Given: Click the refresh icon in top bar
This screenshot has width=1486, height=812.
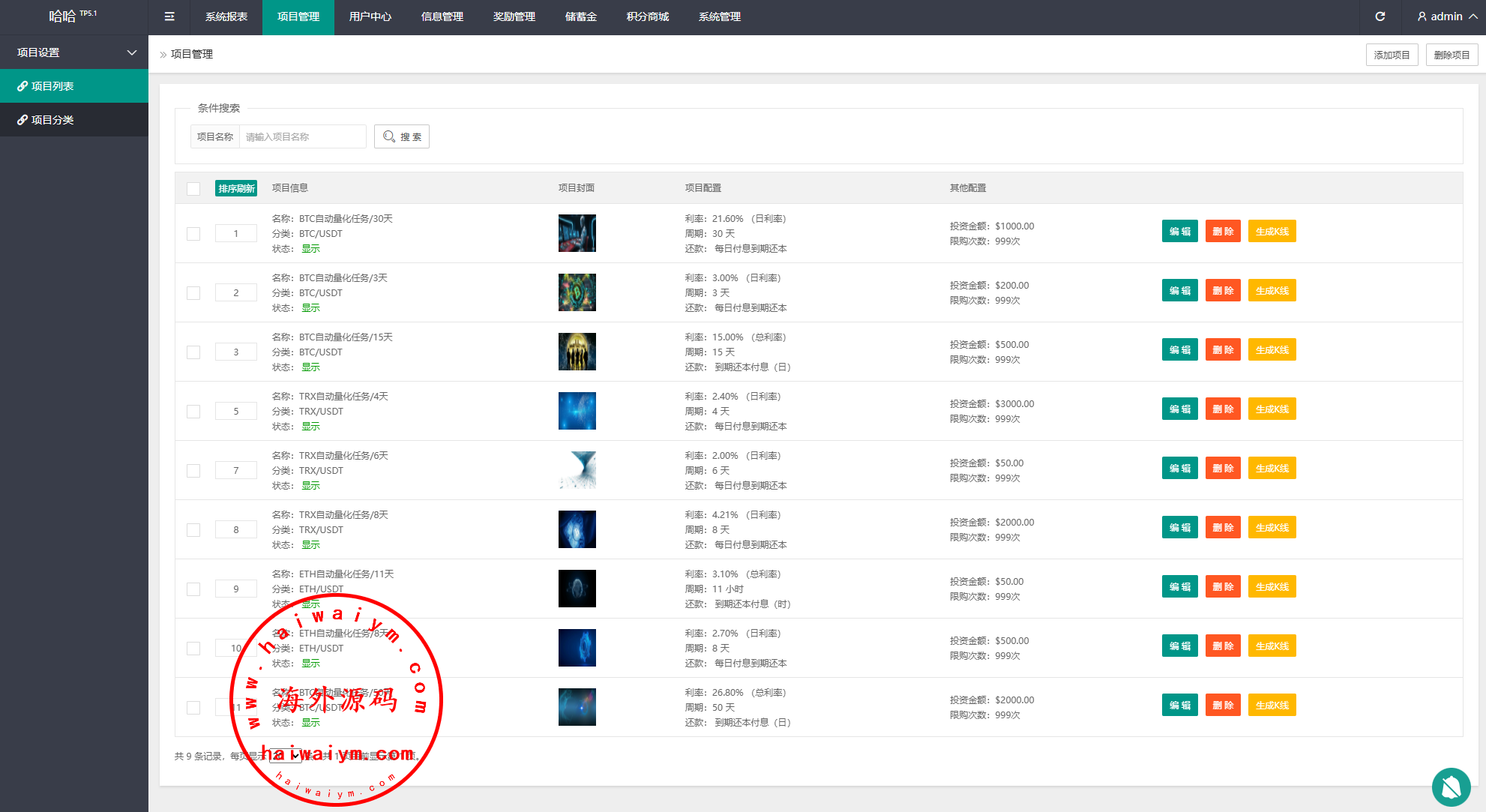Looking at the screenshot, I should [x=1380, y=16].
